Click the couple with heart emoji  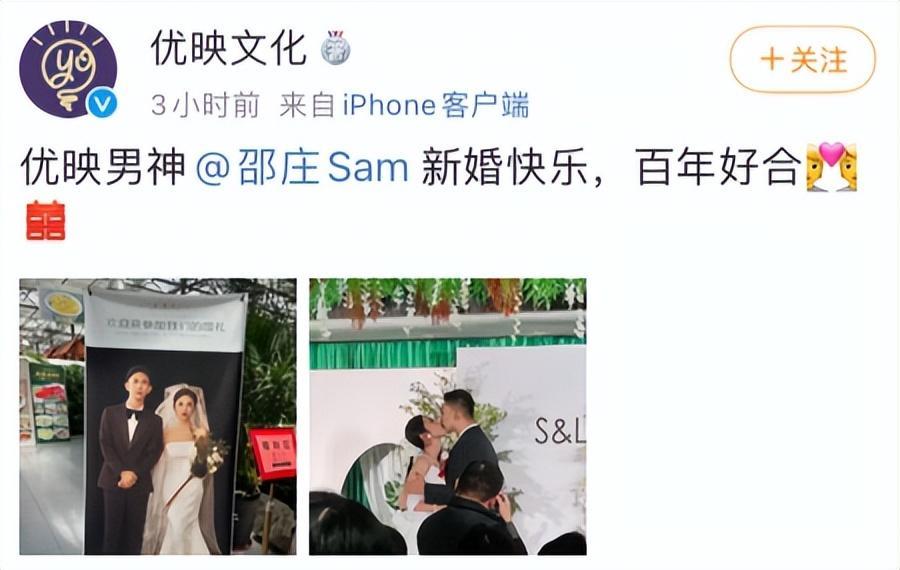click(832, 166)
